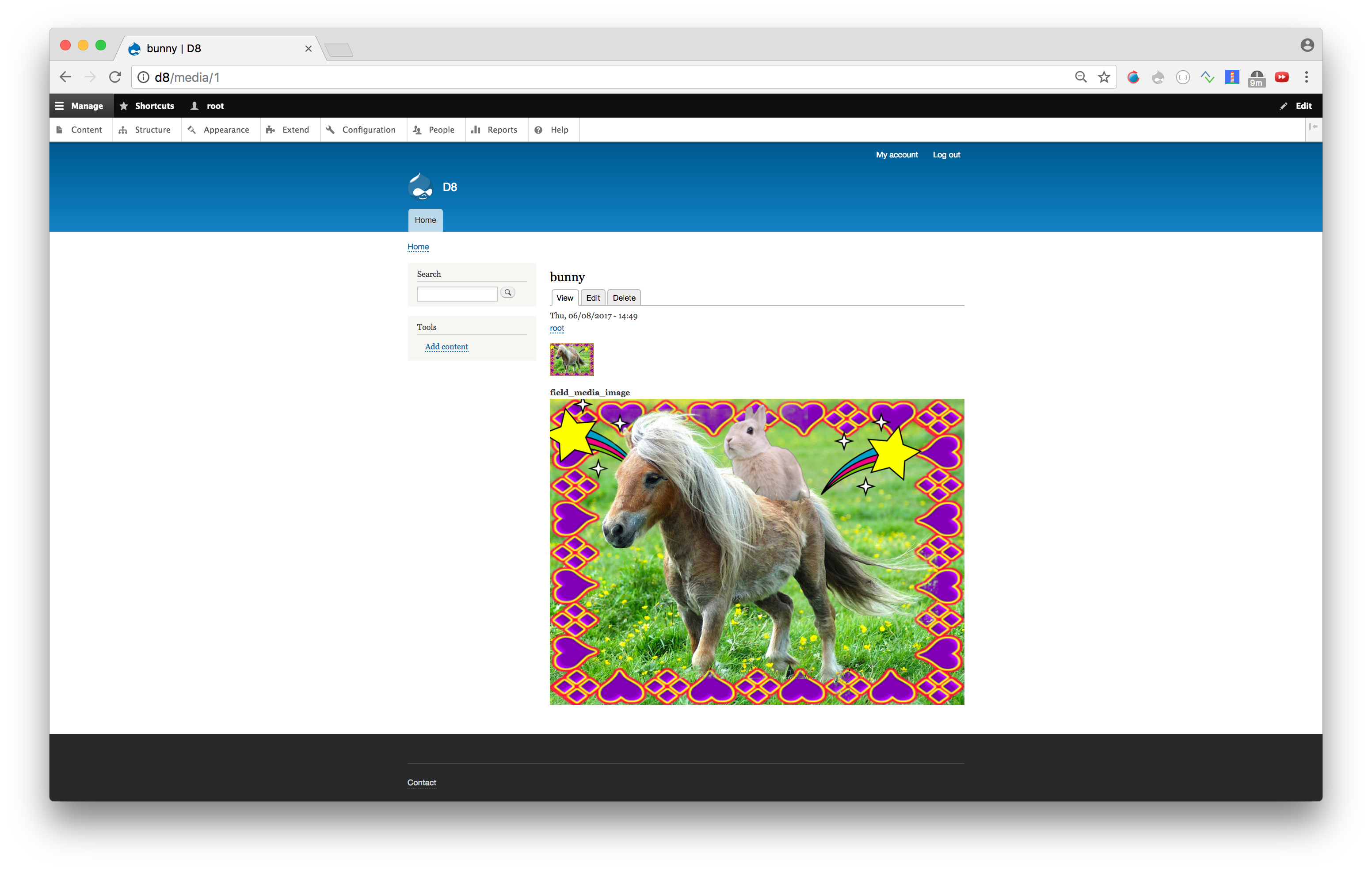Open the People admin menu

click(x=435, y=130)
